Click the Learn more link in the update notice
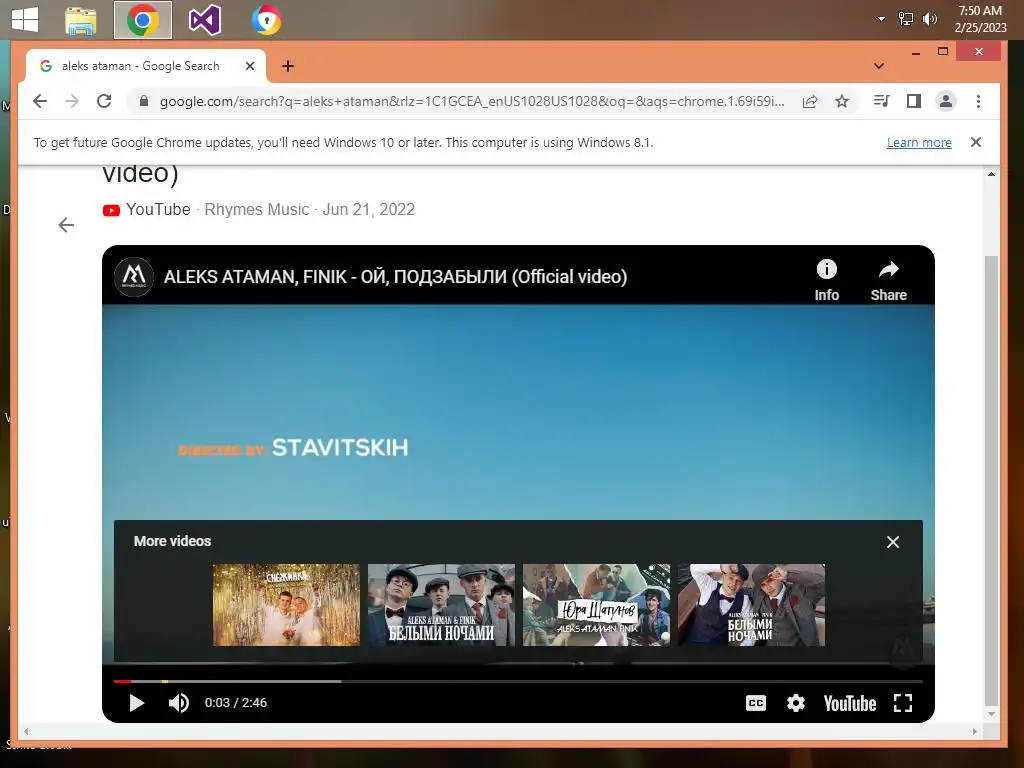This screenshot has width=1024, height=768. click(919, 142)
